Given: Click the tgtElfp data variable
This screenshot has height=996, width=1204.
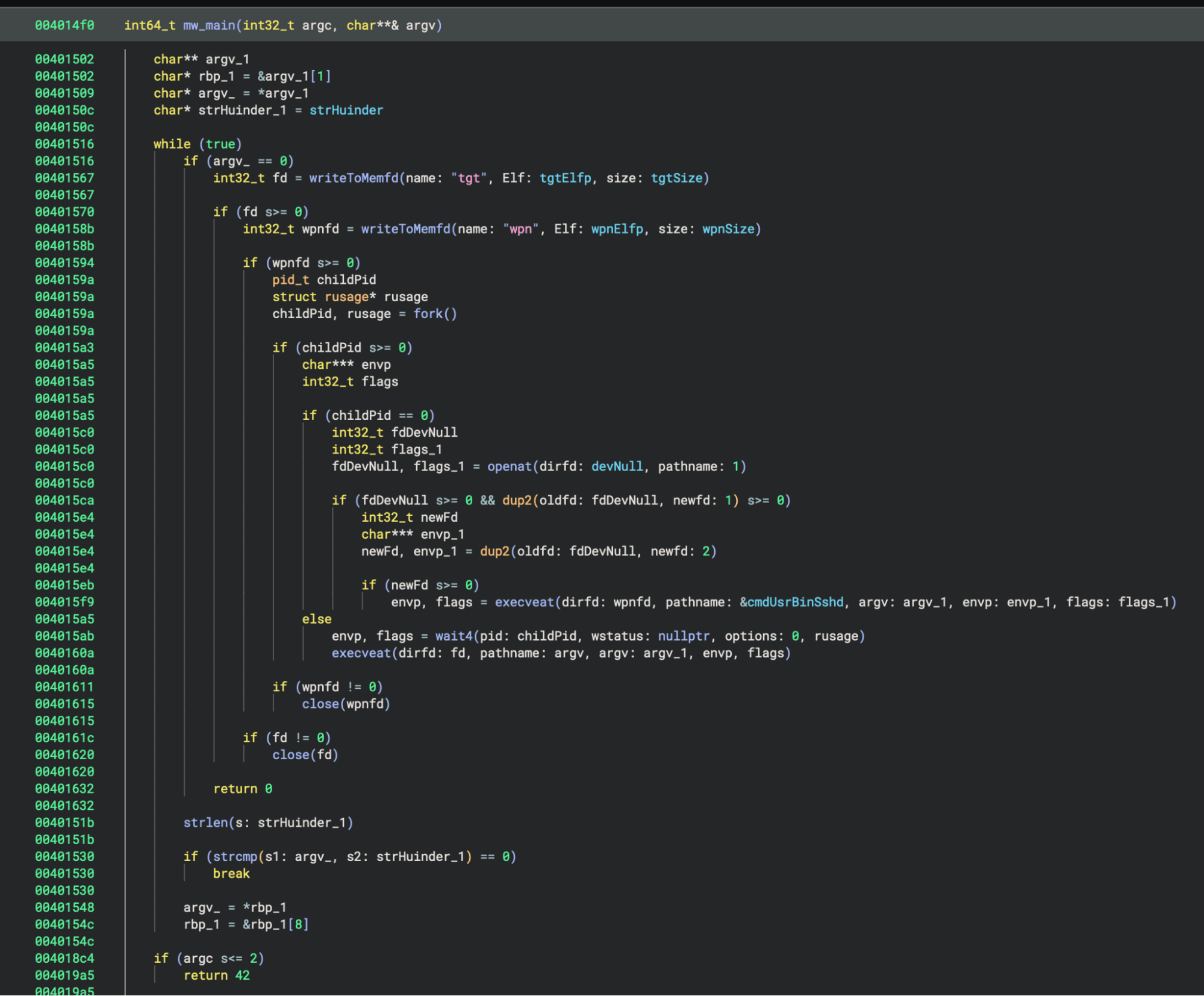Looking at the screenshot, I should pos(565,178).
